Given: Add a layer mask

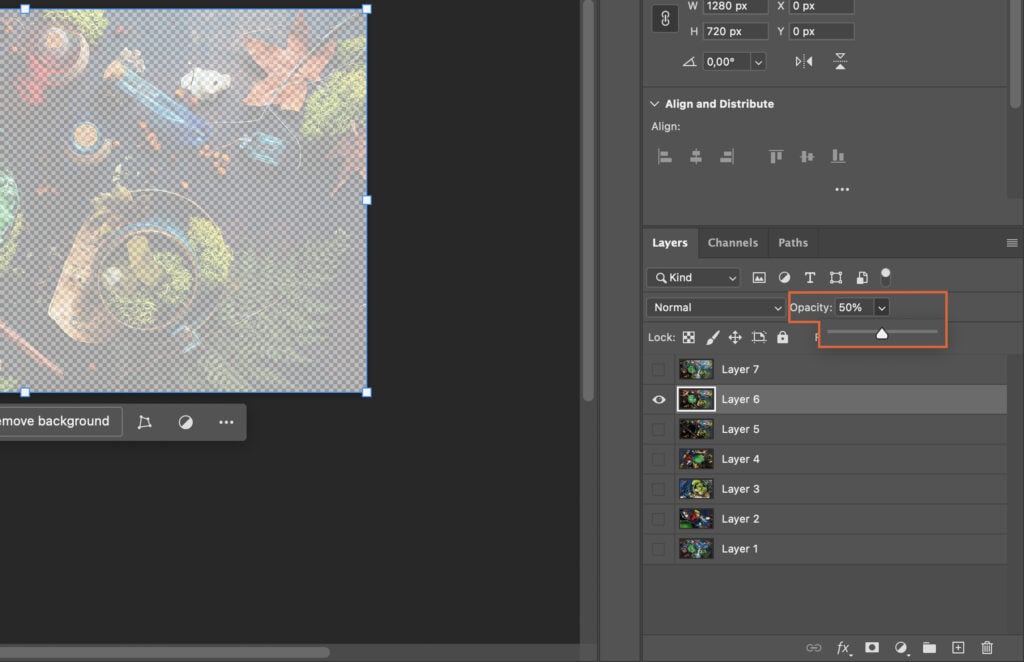Looking at the screenshot, I should [x=871, y=647].
